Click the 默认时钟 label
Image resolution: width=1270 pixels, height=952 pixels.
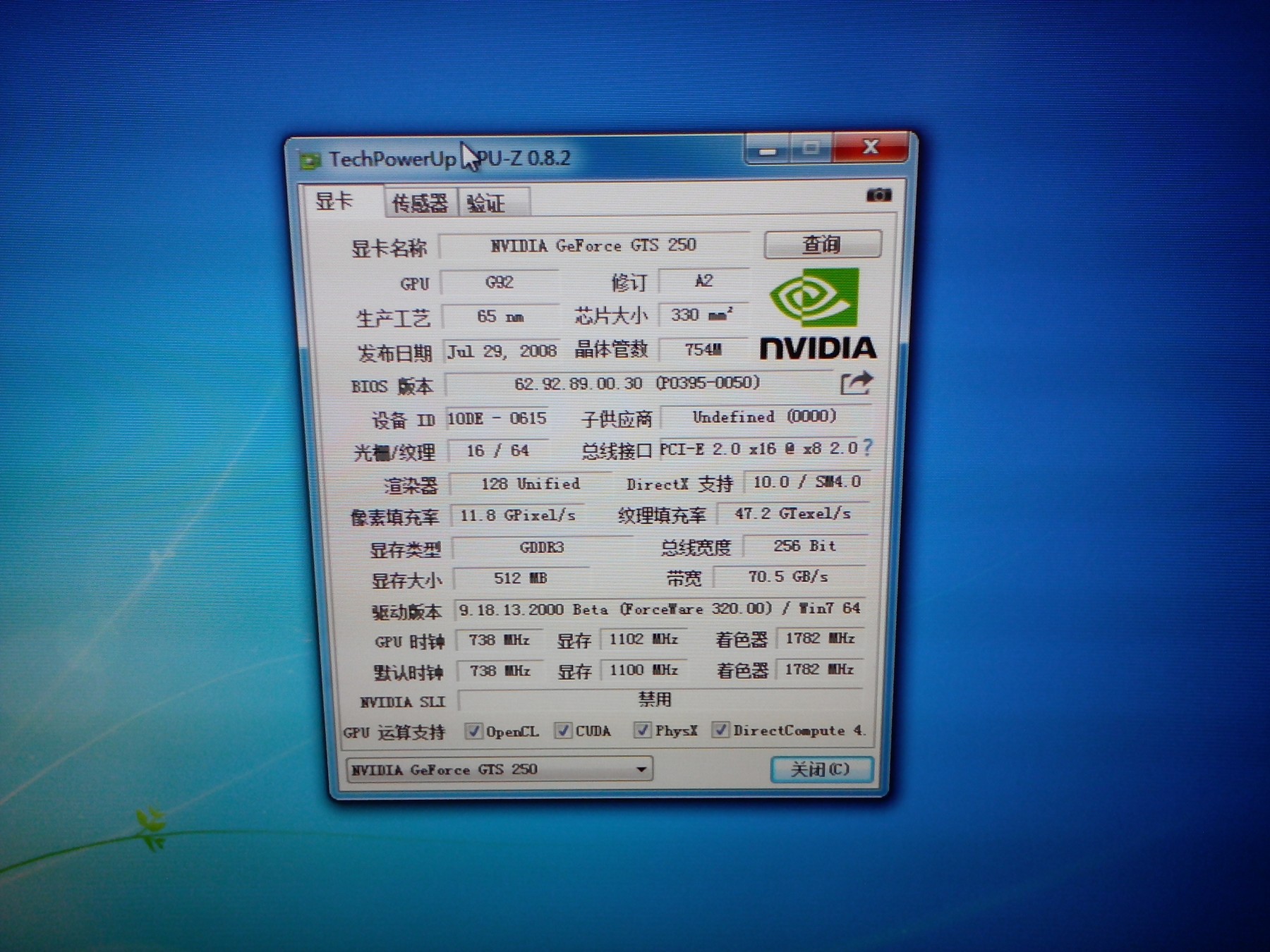[x=409, y=673]
